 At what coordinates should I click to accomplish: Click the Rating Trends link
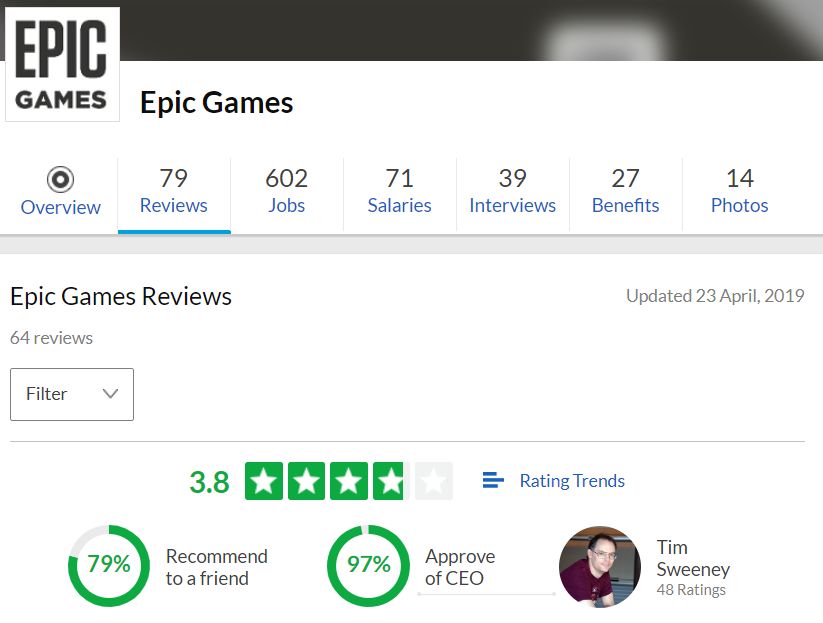572,481
